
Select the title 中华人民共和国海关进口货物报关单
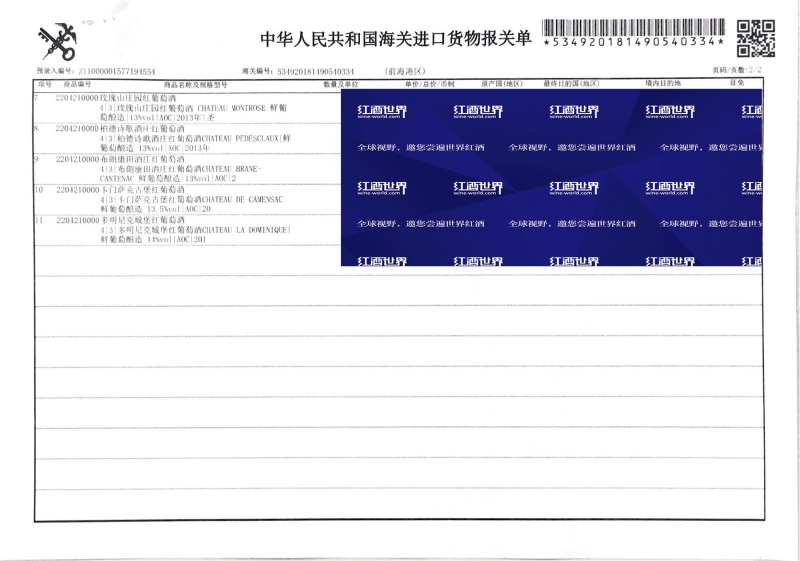(x=396, y=39)
